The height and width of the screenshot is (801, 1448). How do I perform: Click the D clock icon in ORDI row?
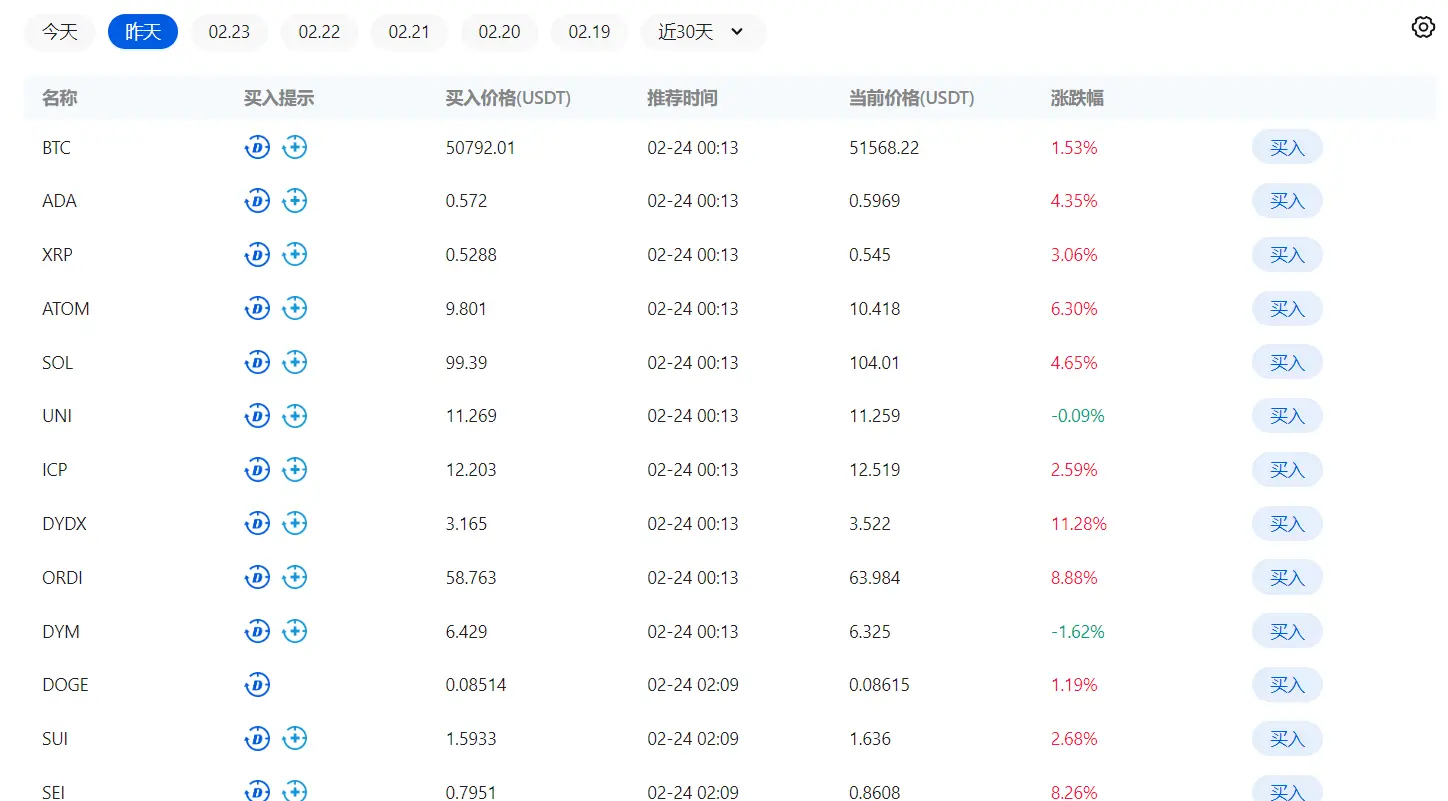258,577
